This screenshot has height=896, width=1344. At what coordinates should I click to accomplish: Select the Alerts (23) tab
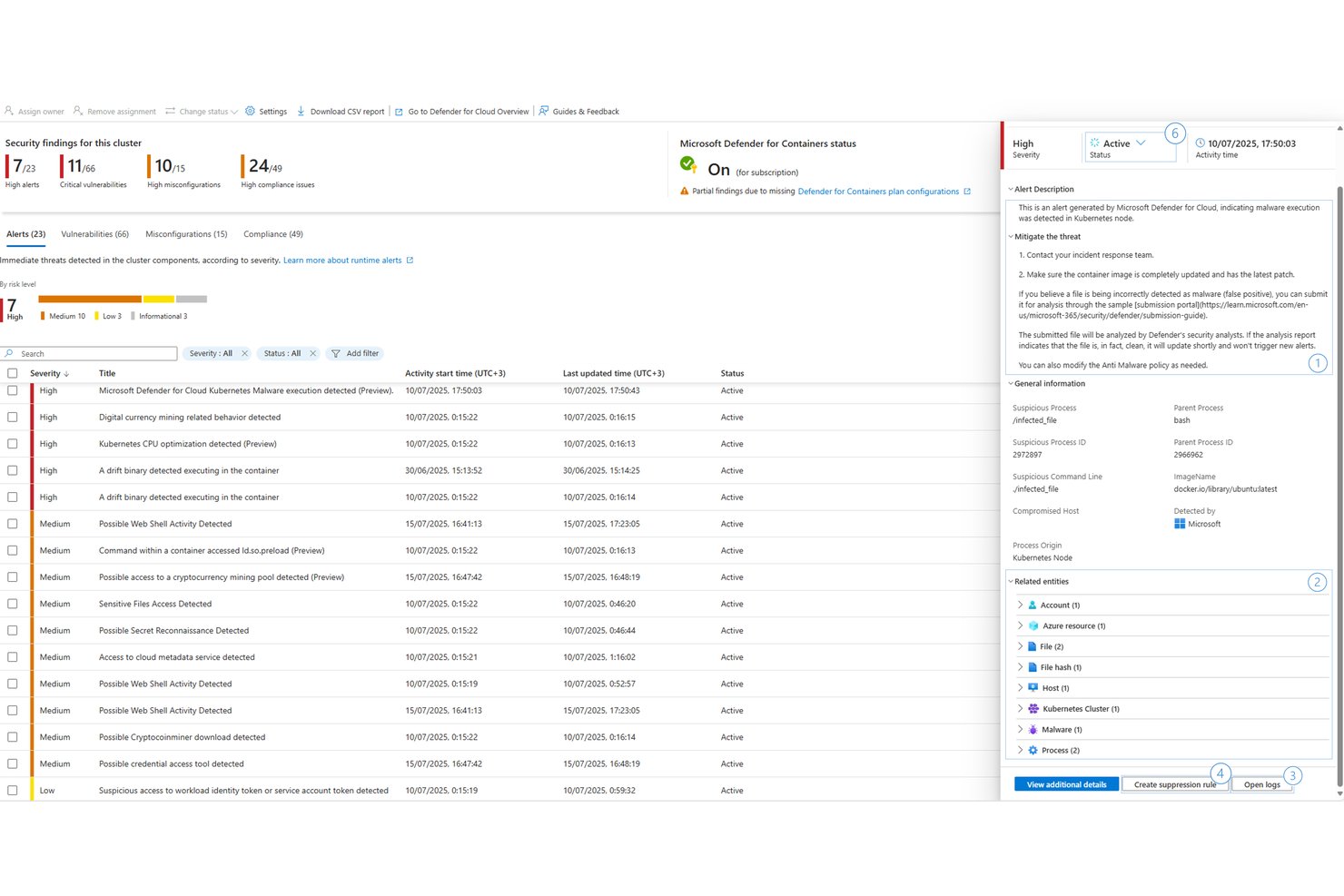(25, 234)
